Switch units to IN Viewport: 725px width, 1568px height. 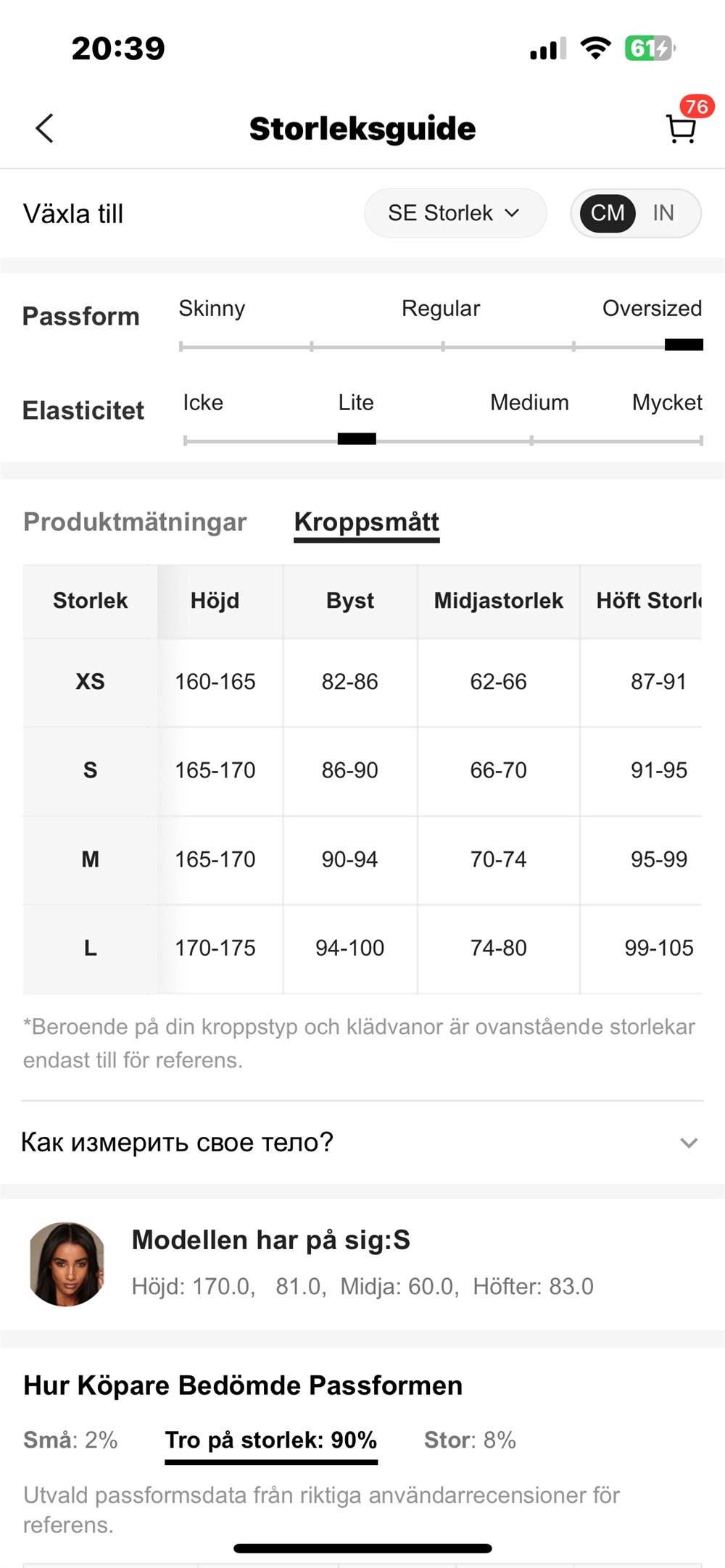pos(663,213)
